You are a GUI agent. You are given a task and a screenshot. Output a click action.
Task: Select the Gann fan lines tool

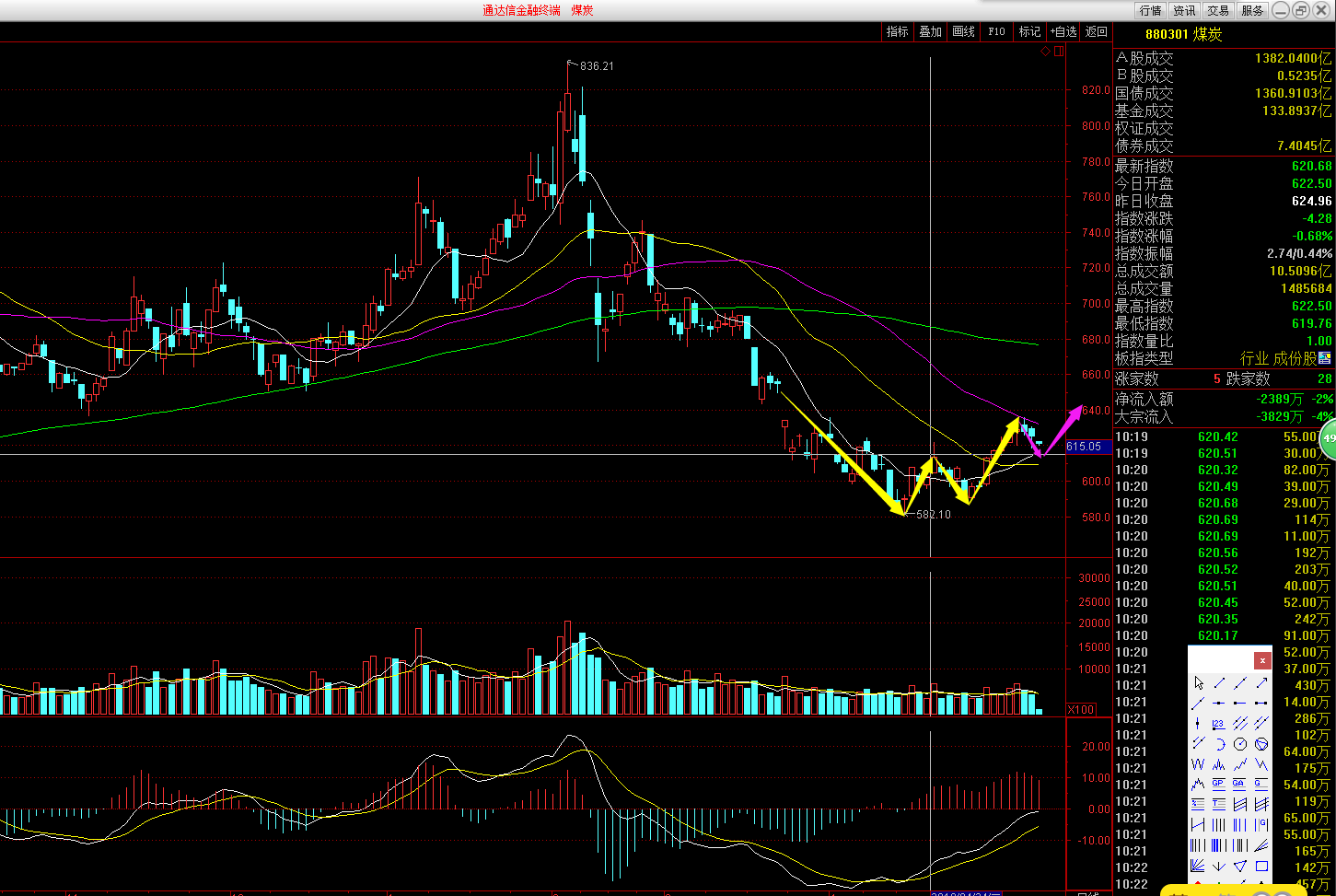tap(1198, 866)
